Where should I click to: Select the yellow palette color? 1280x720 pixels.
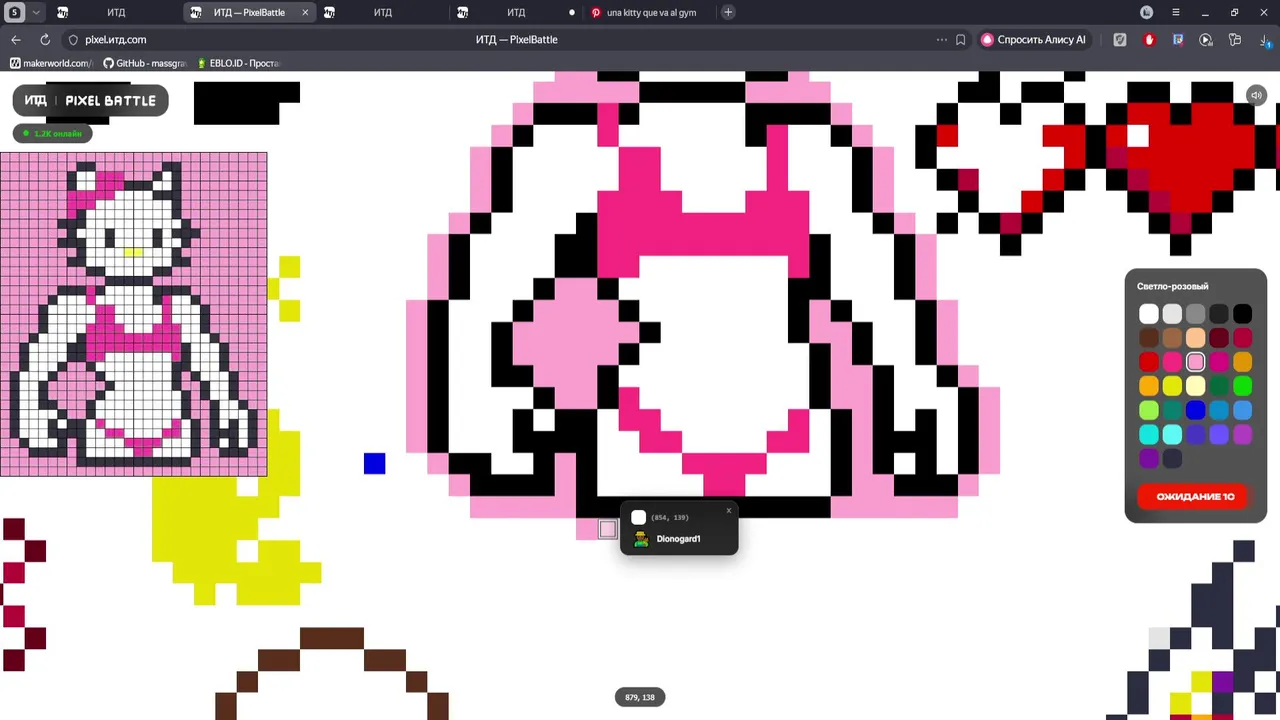coord(1172,386)
